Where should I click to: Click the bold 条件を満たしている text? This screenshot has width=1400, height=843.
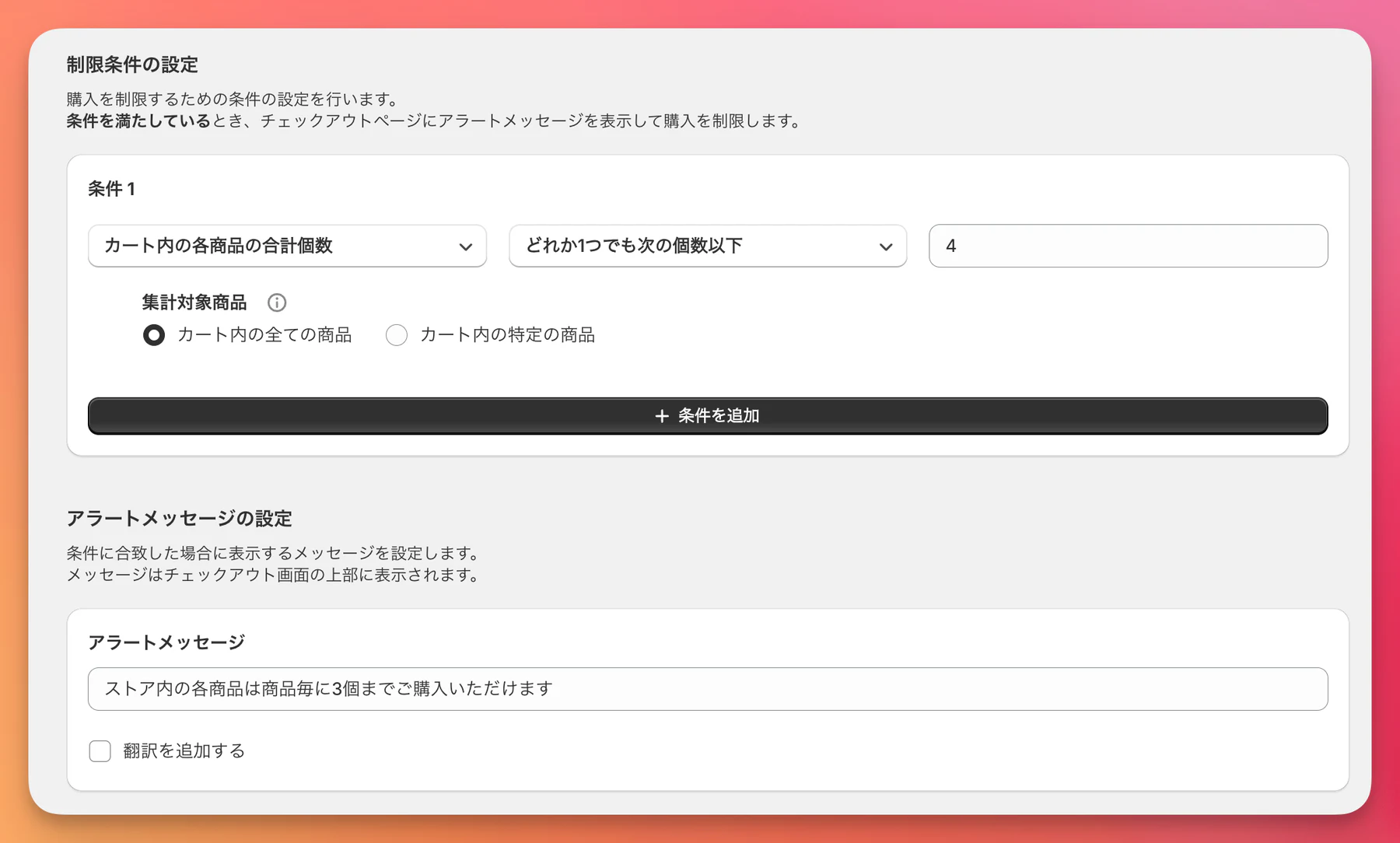[138, 121]
